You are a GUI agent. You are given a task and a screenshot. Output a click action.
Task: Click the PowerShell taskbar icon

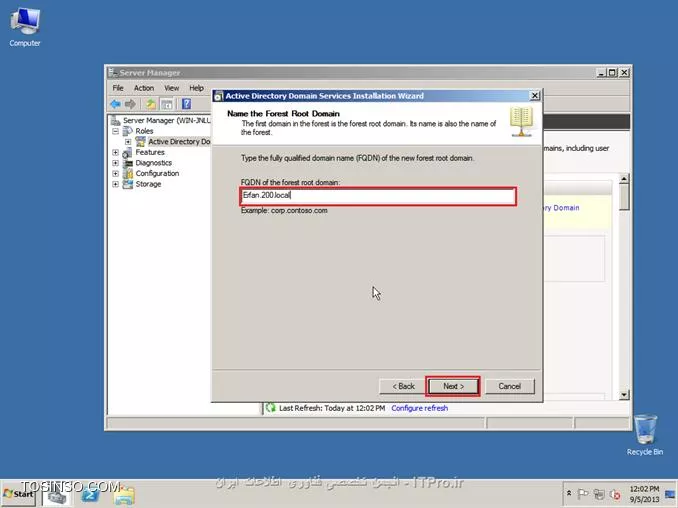tap(90, 495)
